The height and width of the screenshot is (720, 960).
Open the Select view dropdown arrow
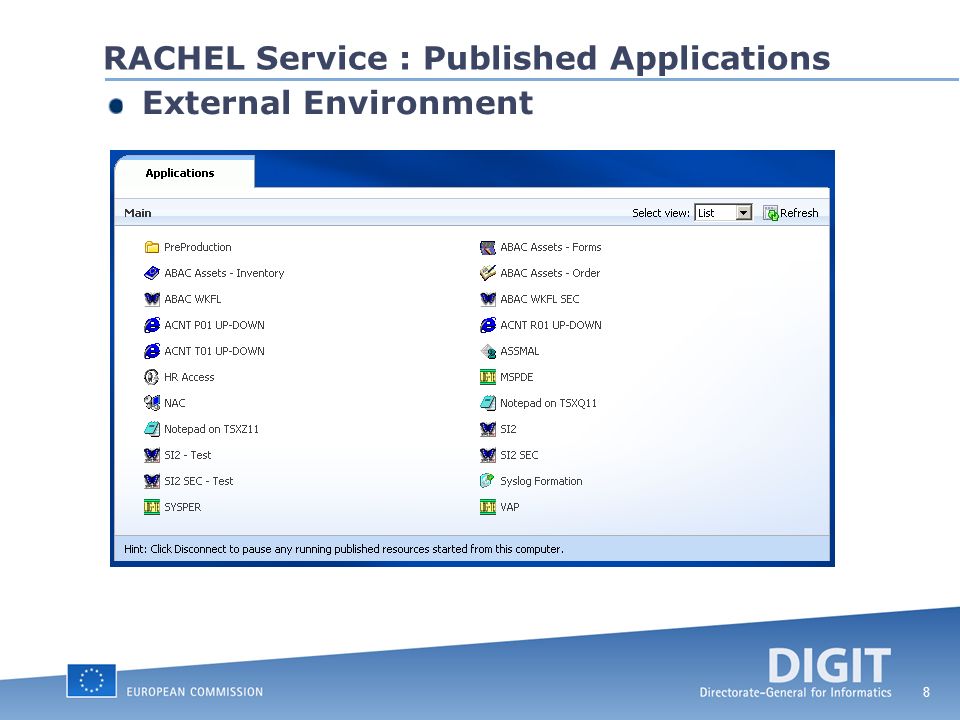pyautogui.click(x=743, y=213)
